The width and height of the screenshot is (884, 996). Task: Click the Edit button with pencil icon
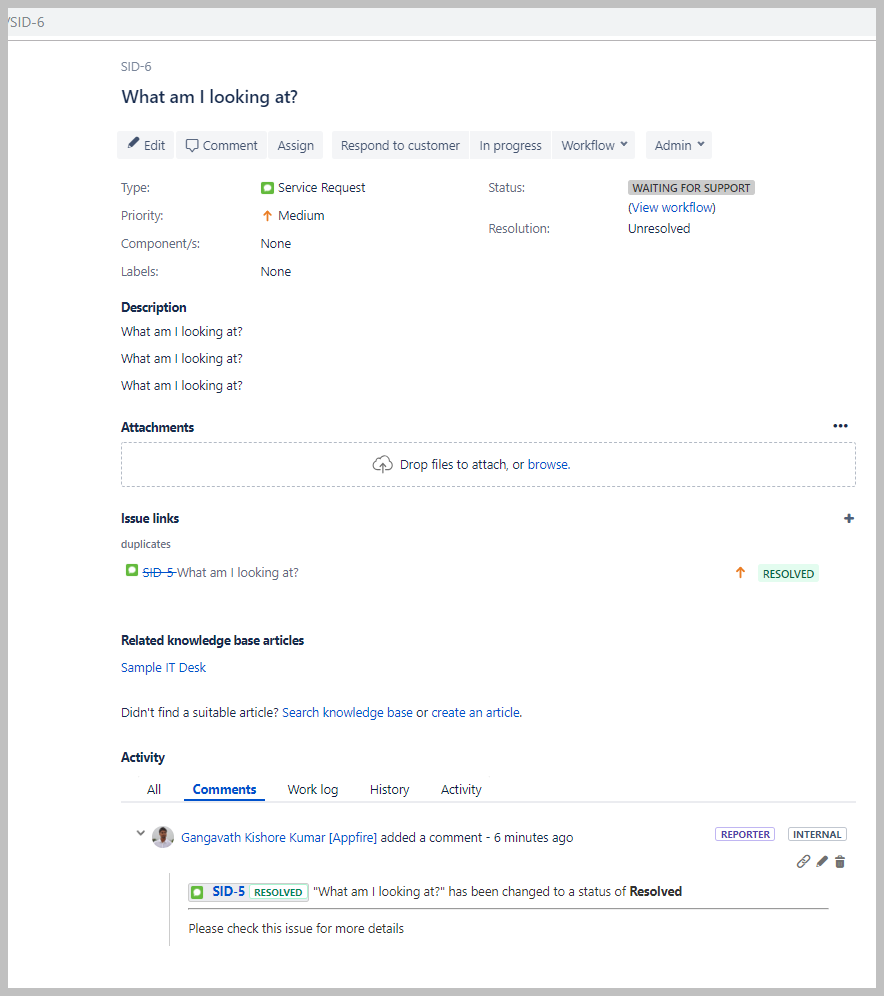pyautogui.click(x=145, y=145)
